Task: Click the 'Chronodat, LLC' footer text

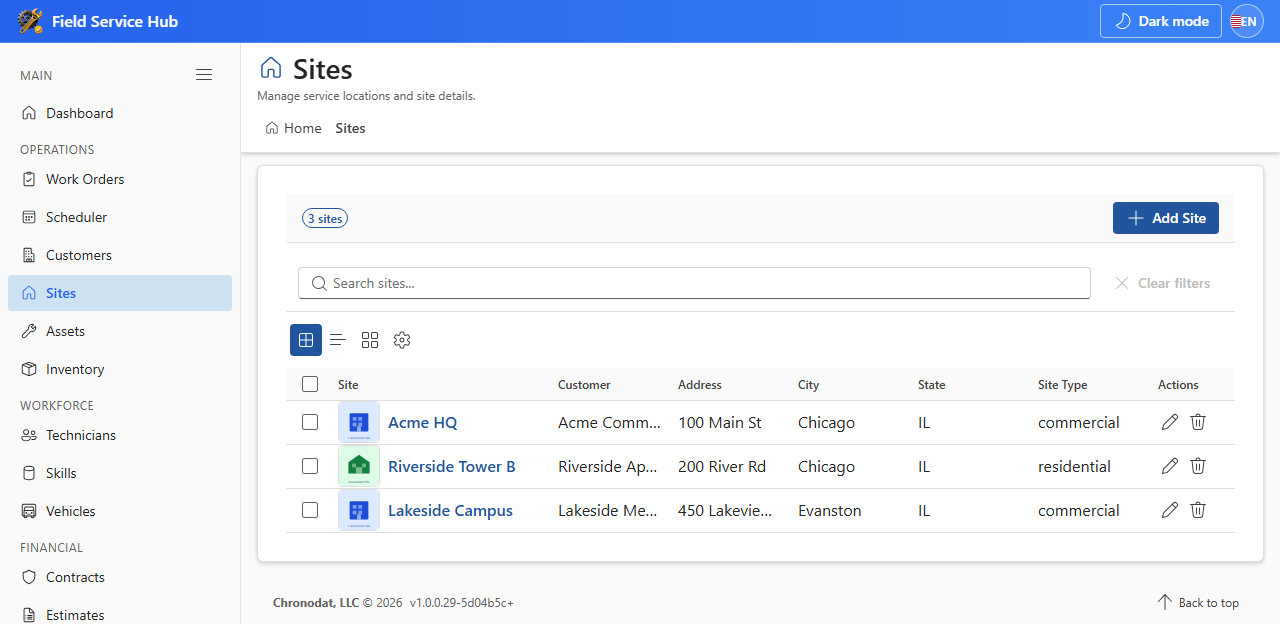Action: (x=316, y=602)
